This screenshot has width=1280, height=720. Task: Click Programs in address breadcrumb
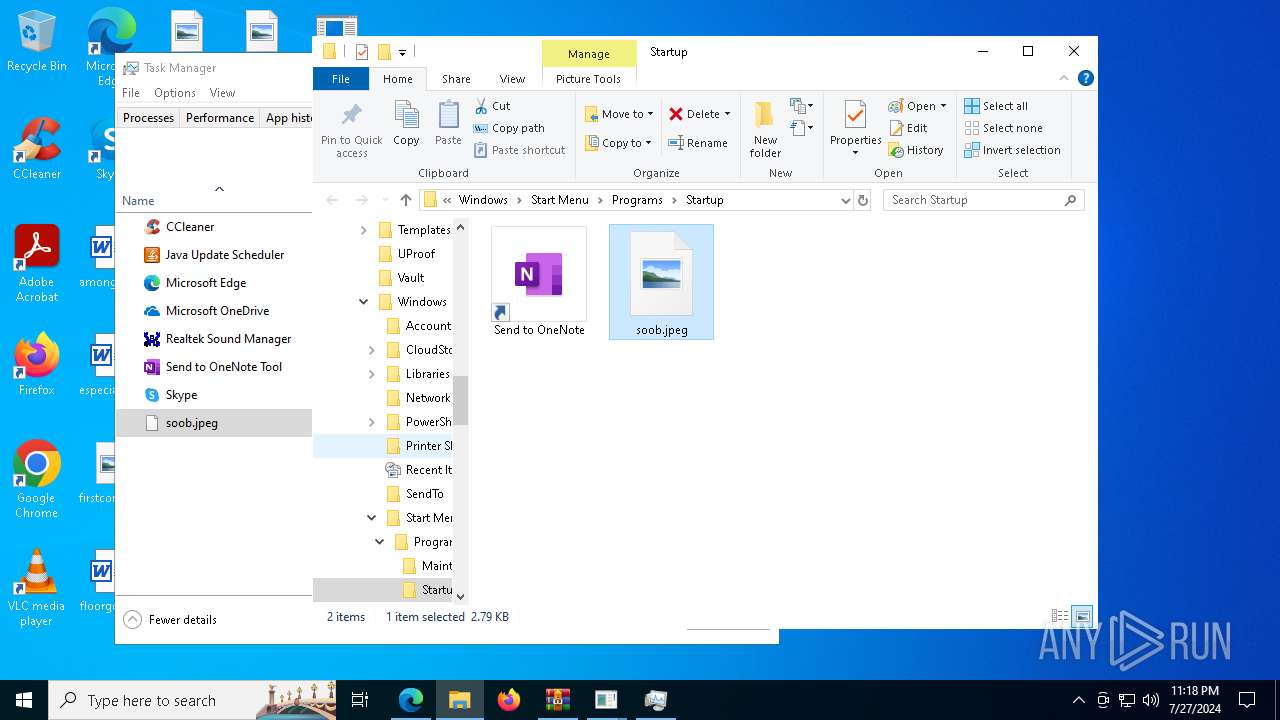637,200
